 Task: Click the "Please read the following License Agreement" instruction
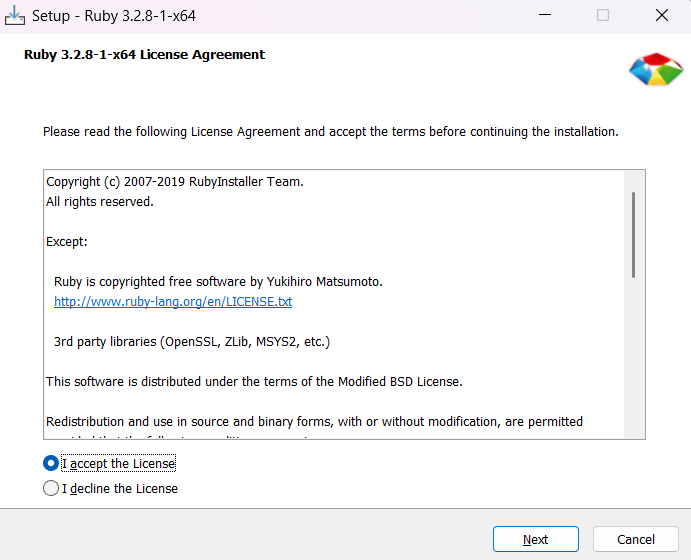[330, 132]
